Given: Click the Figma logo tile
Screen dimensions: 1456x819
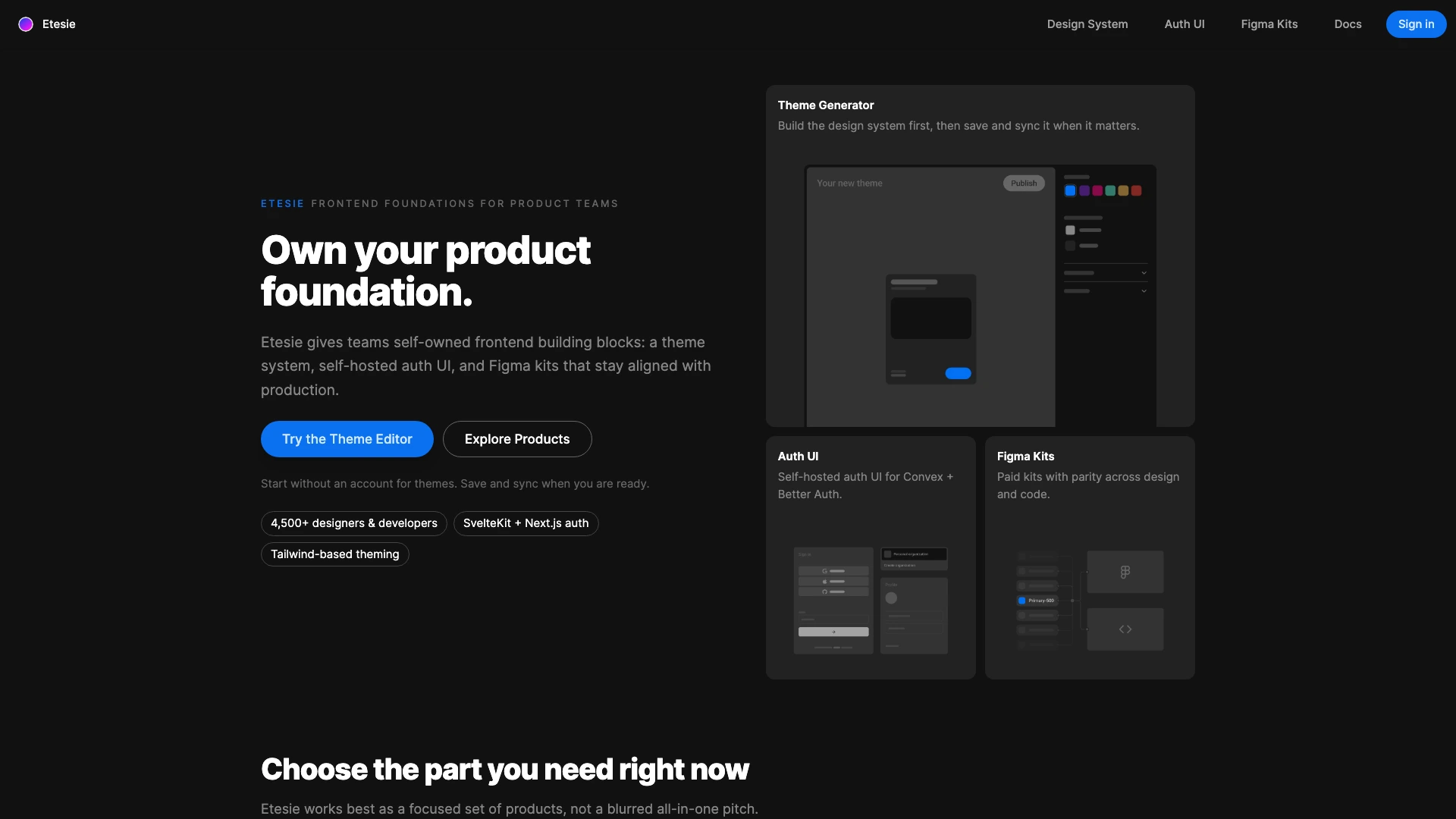Looking at the screenshot, I should click(x=1125, y=572).
